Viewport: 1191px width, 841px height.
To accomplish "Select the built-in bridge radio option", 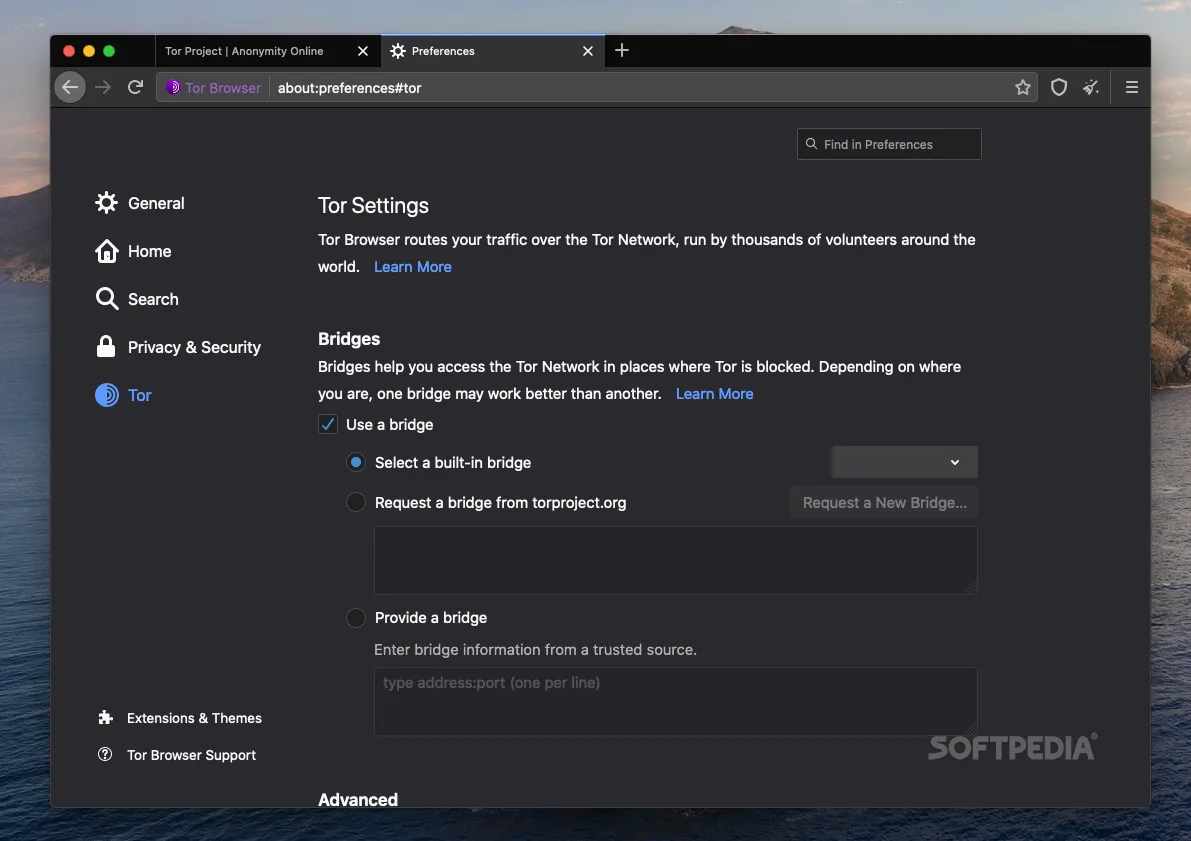I will (x=355, y=463).
